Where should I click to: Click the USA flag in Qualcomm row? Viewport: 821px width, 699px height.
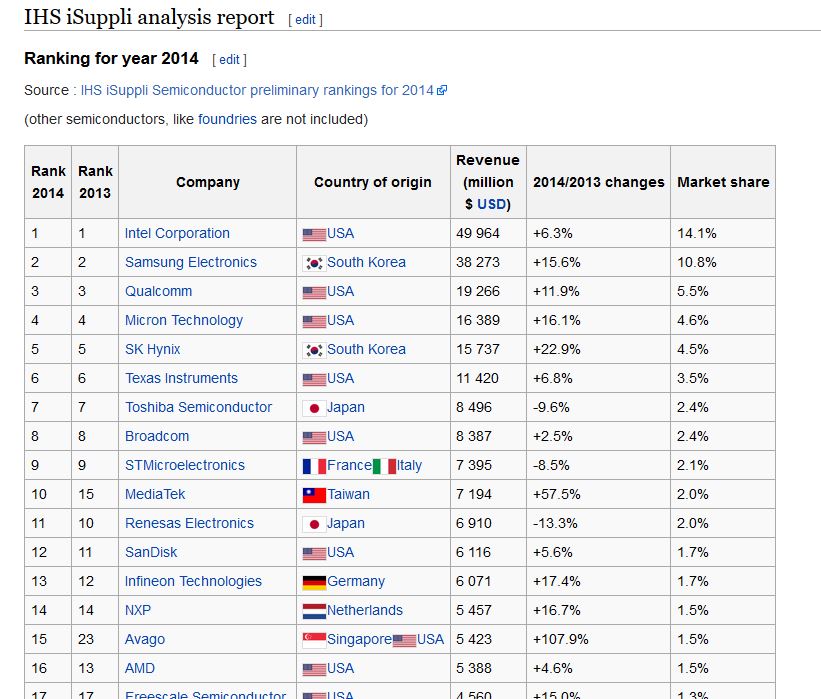314,293
